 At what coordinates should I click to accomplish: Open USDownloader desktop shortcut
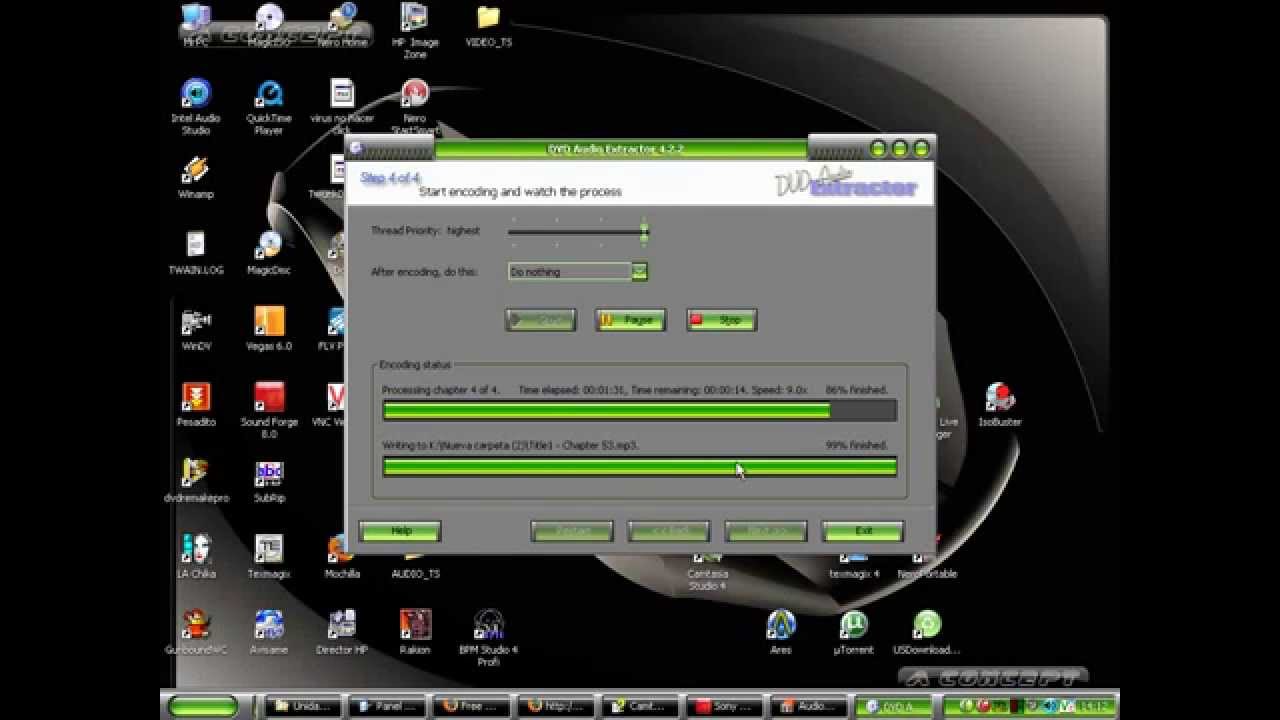coord(926,633)
